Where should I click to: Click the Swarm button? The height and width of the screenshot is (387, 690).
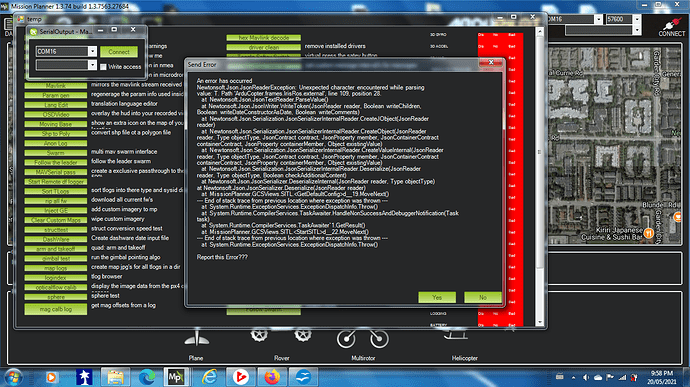tap(56, 153)
